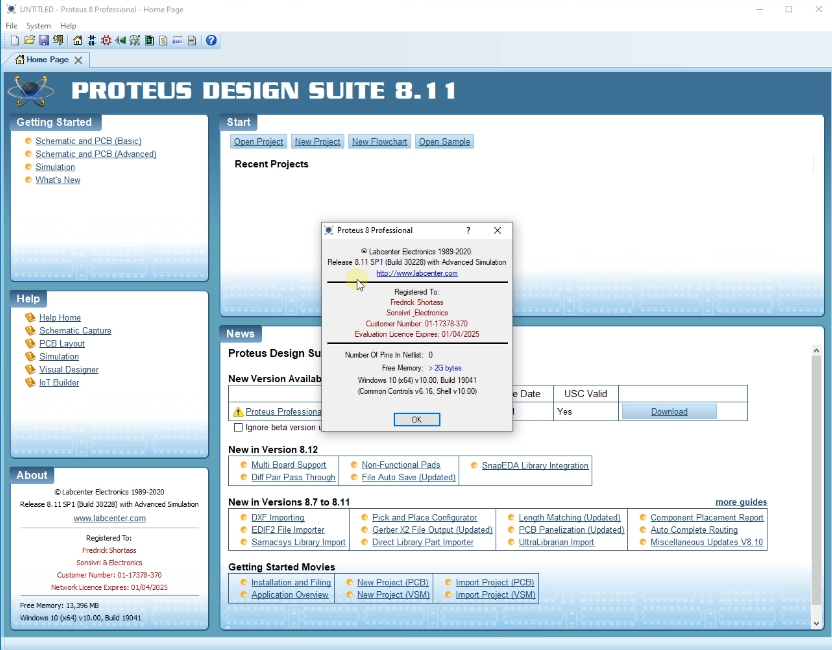Open PCB Layout using the red toolbar icon
Viewport: 832px width, 650px height.
point(106,41)
